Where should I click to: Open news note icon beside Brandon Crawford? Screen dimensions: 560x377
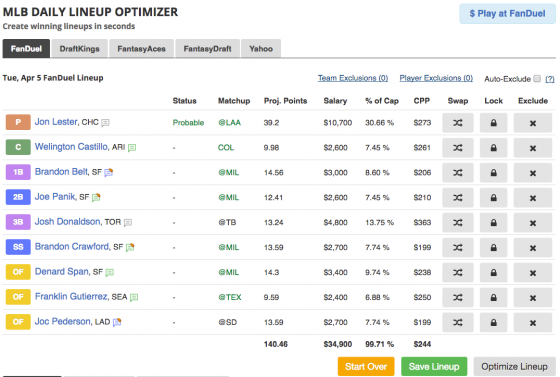[130, 247]
